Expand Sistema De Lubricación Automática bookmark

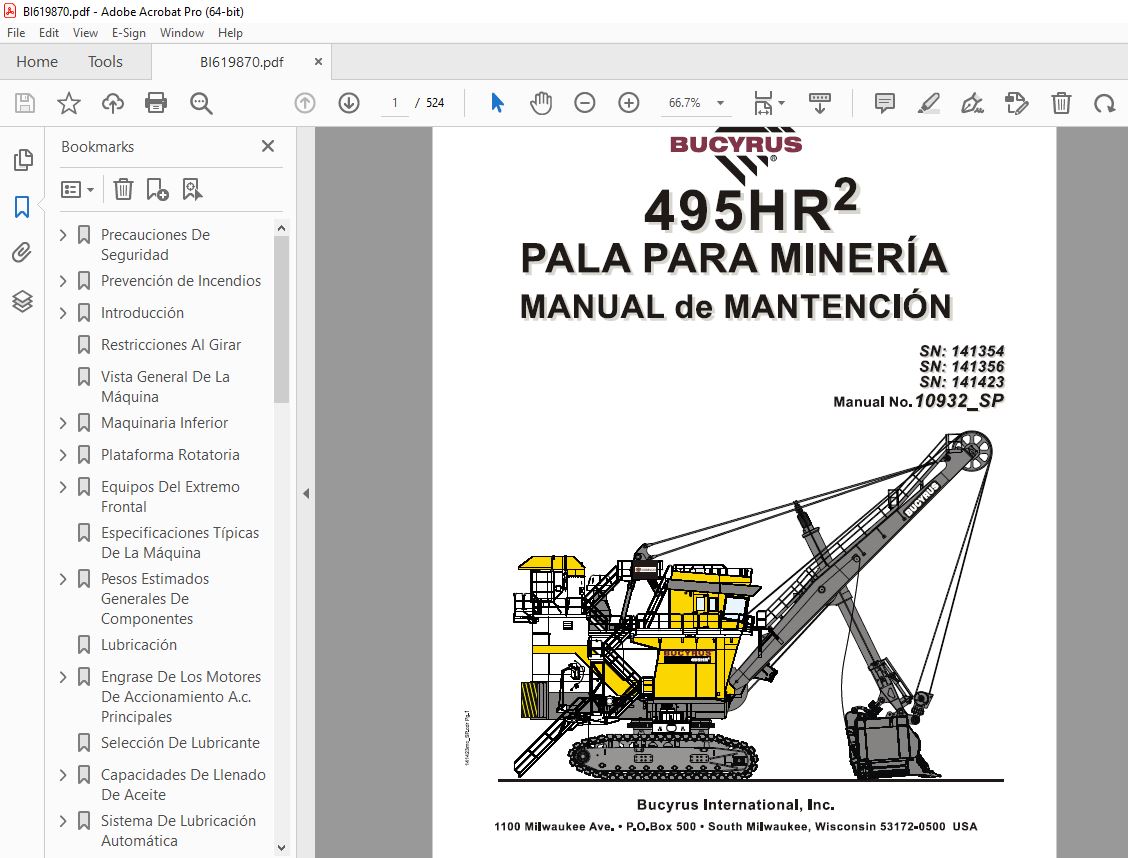(63, 821)
